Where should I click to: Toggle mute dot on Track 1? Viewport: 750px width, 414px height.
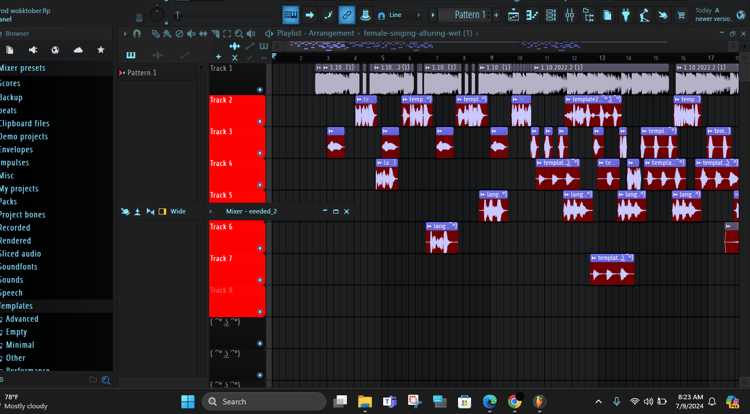(x=260, y=89)
